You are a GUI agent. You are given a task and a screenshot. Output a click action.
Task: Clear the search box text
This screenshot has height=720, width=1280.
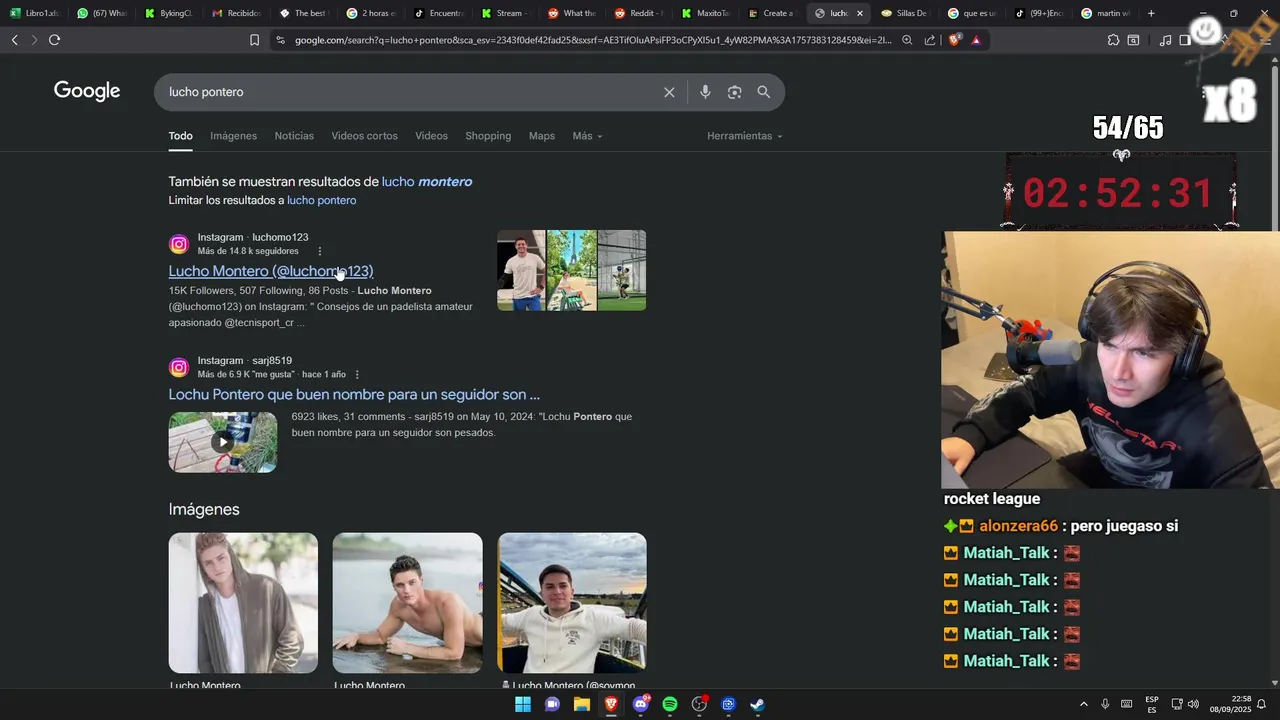669,92
